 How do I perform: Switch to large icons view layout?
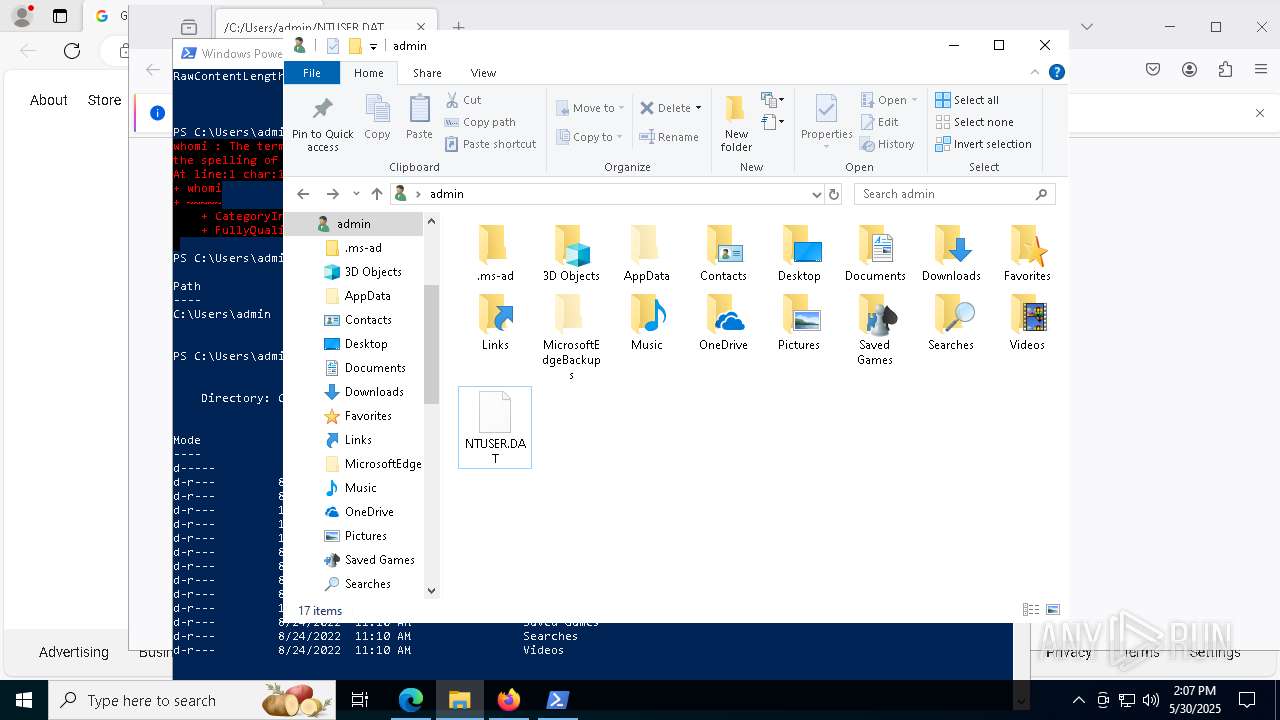pyautogui.click(x=1052, y=610)
